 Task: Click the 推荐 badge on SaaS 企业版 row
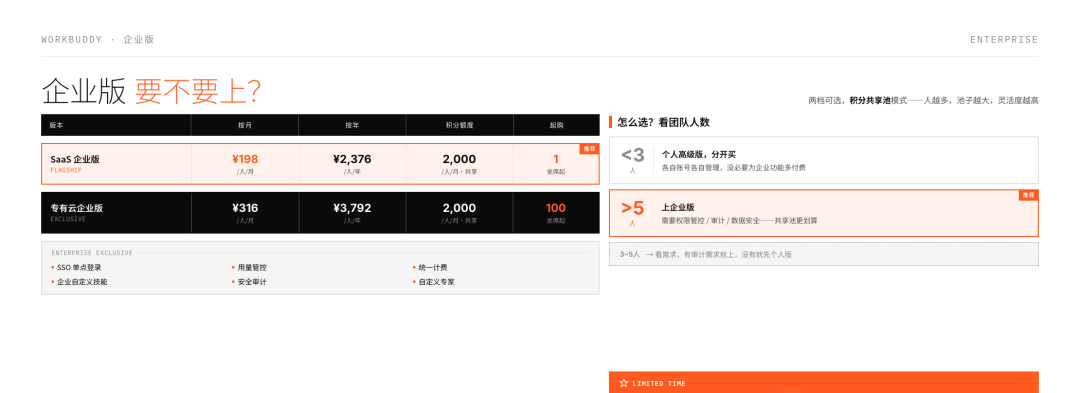(590, 148)
